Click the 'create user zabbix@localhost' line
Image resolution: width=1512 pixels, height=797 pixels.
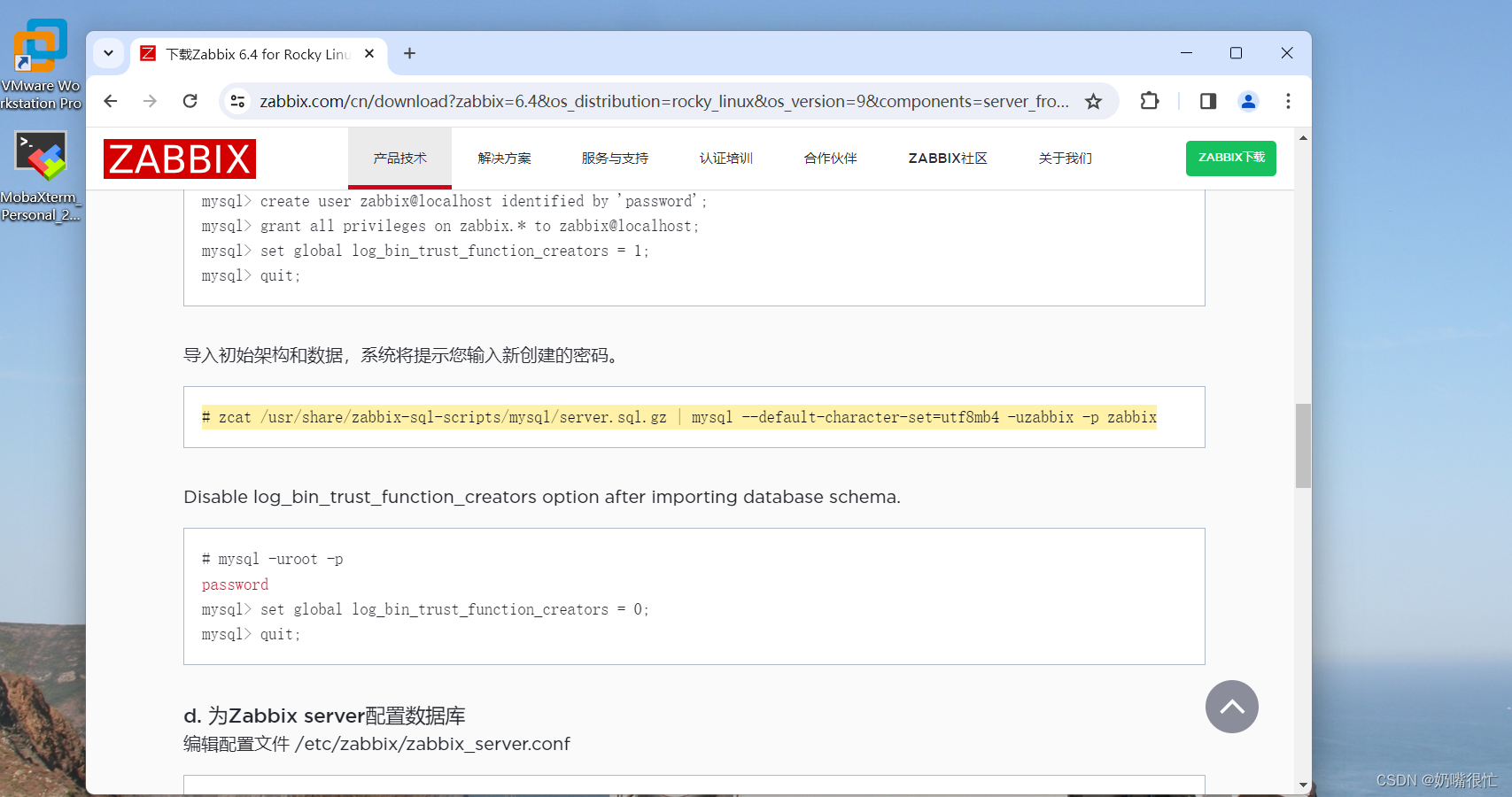click(x=454, y=201)
